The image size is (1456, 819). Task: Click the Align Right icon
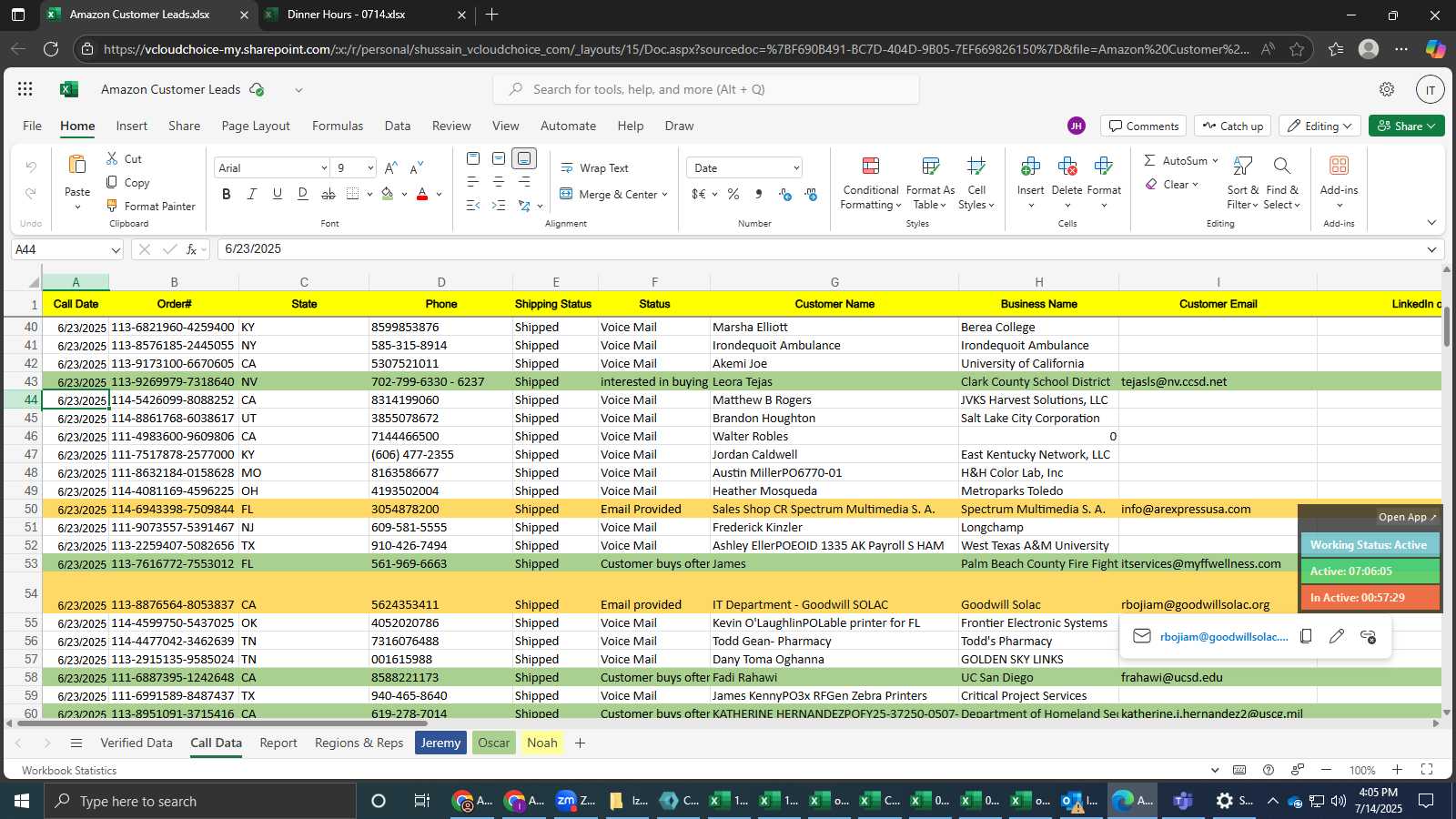(524, 182)
